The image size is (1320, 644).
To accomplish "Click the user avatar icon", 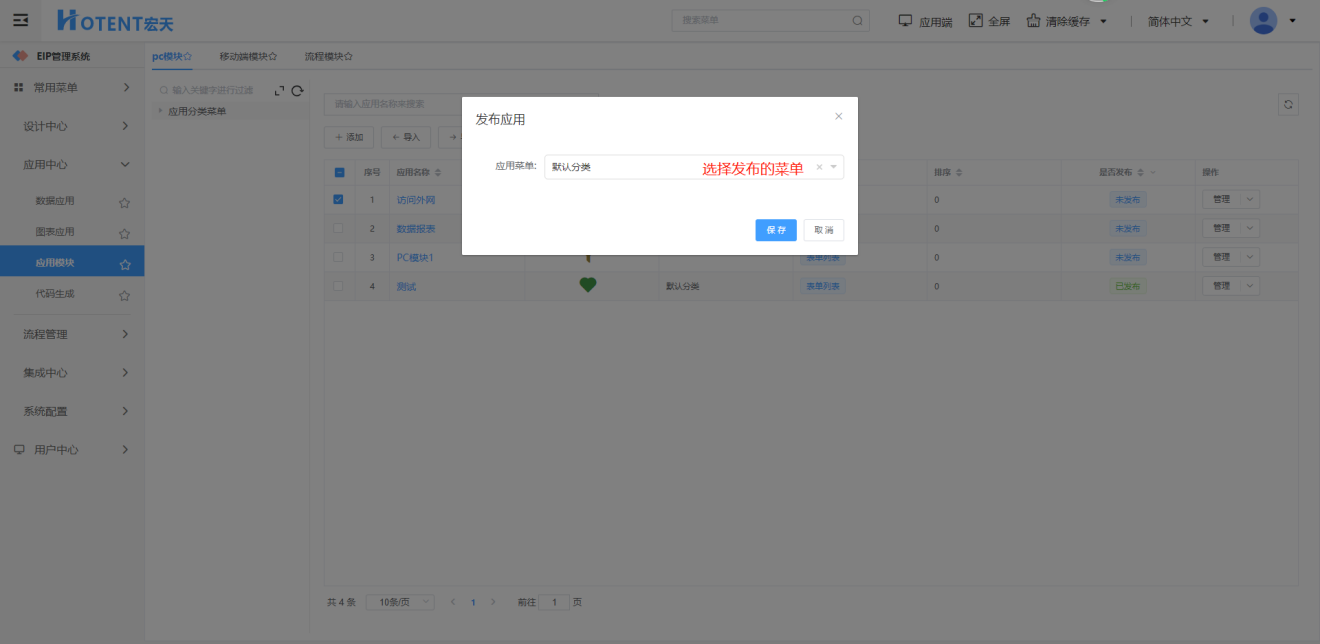I will pos(1263,21).
